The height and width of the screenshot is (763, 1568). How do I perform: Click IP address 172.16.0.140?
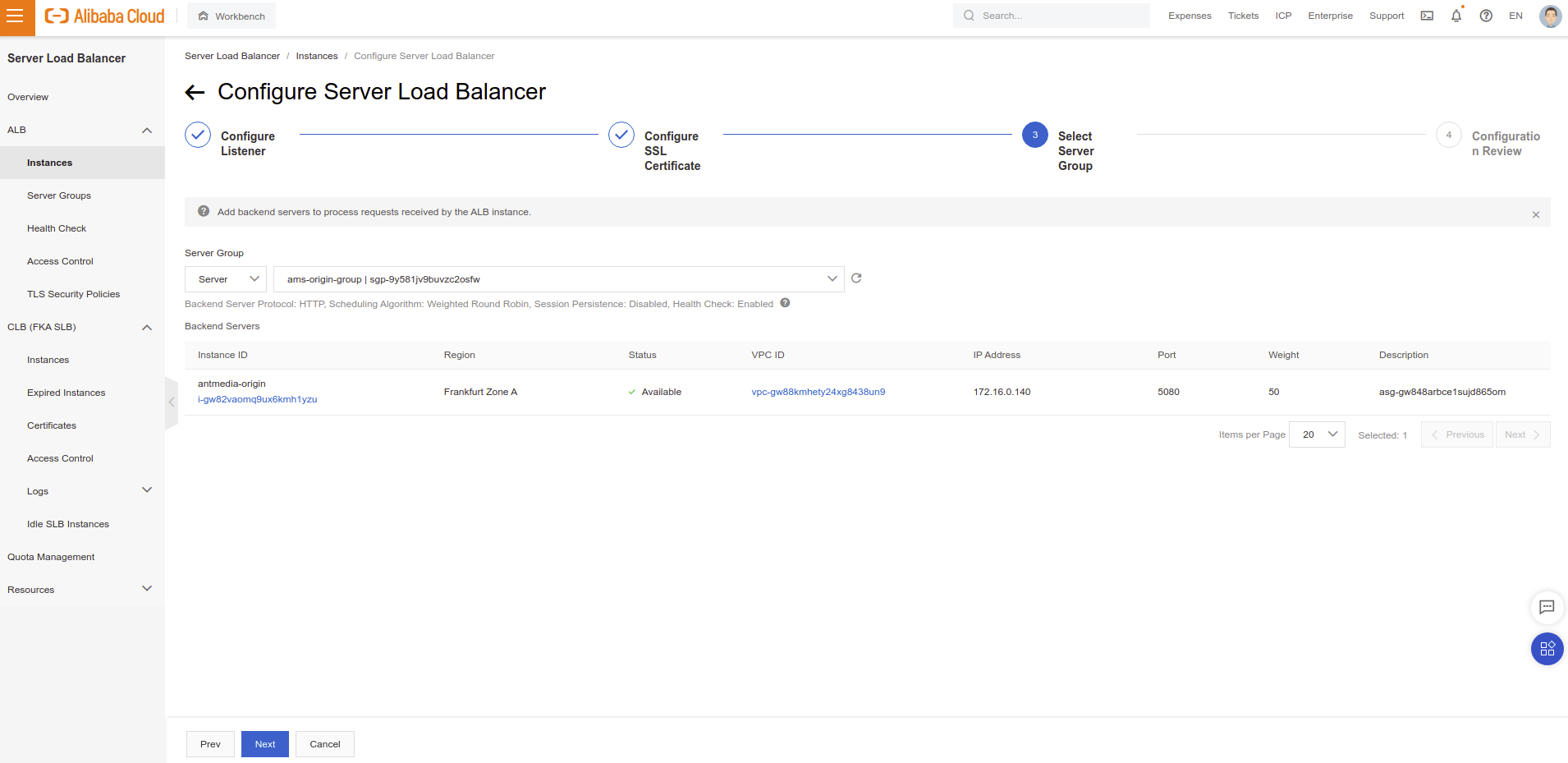coord(1002,392)
